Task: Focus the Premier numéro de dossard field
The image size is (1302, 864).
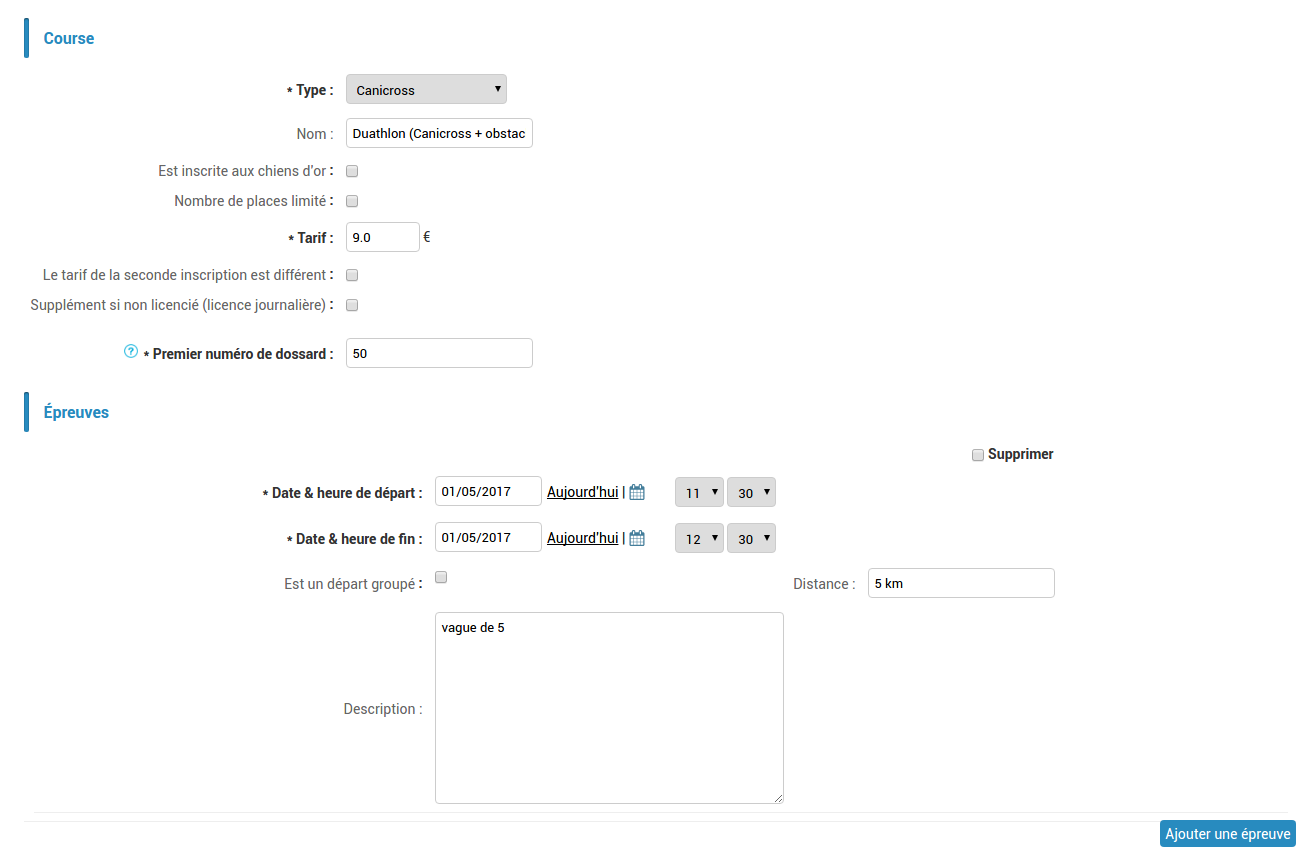Action: [439, 353]
